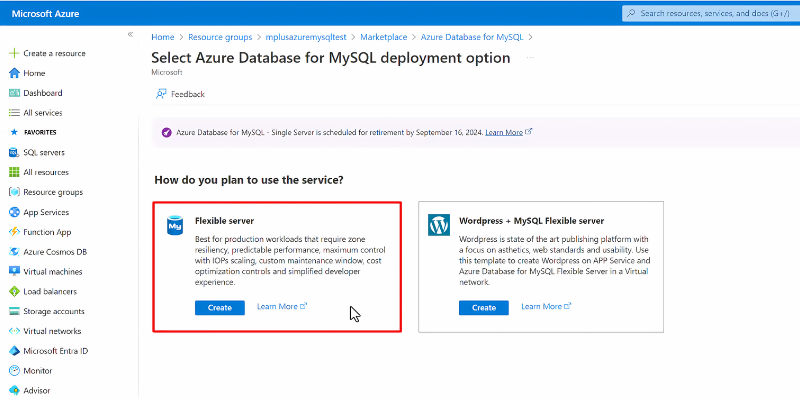Collapse the sidebar with double chevron

[x=130, y=34]
